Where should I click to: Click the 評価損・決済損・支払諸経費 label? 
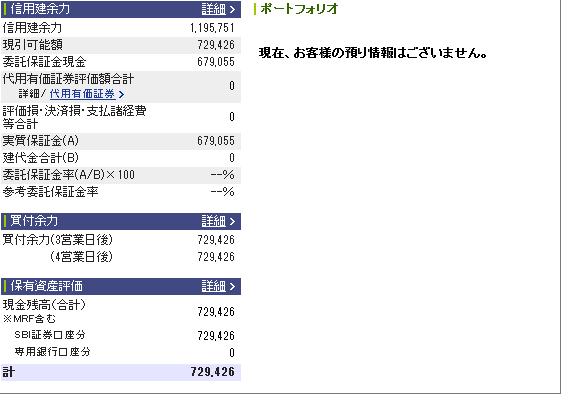coord(74,111)
